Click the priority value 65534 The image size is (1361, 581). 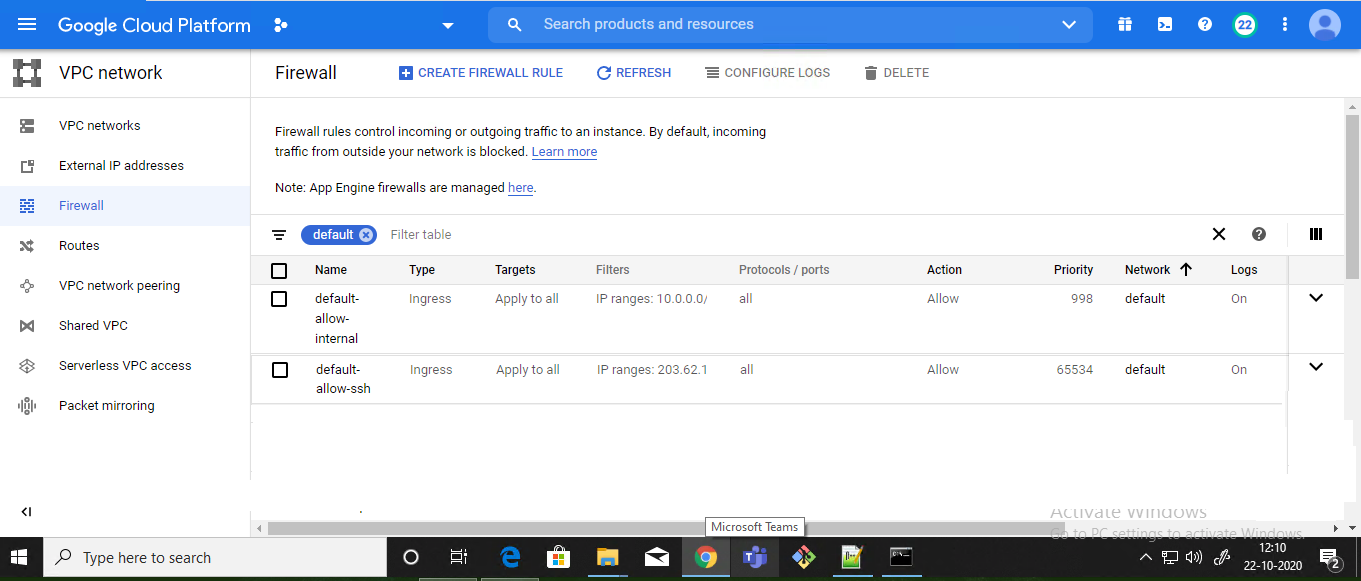1075,370
